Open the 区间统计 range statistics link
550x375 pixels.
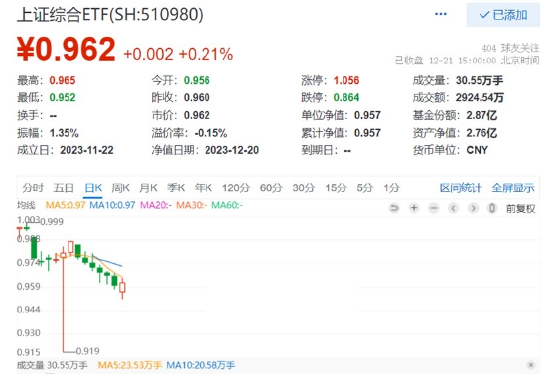coord(461,188)
